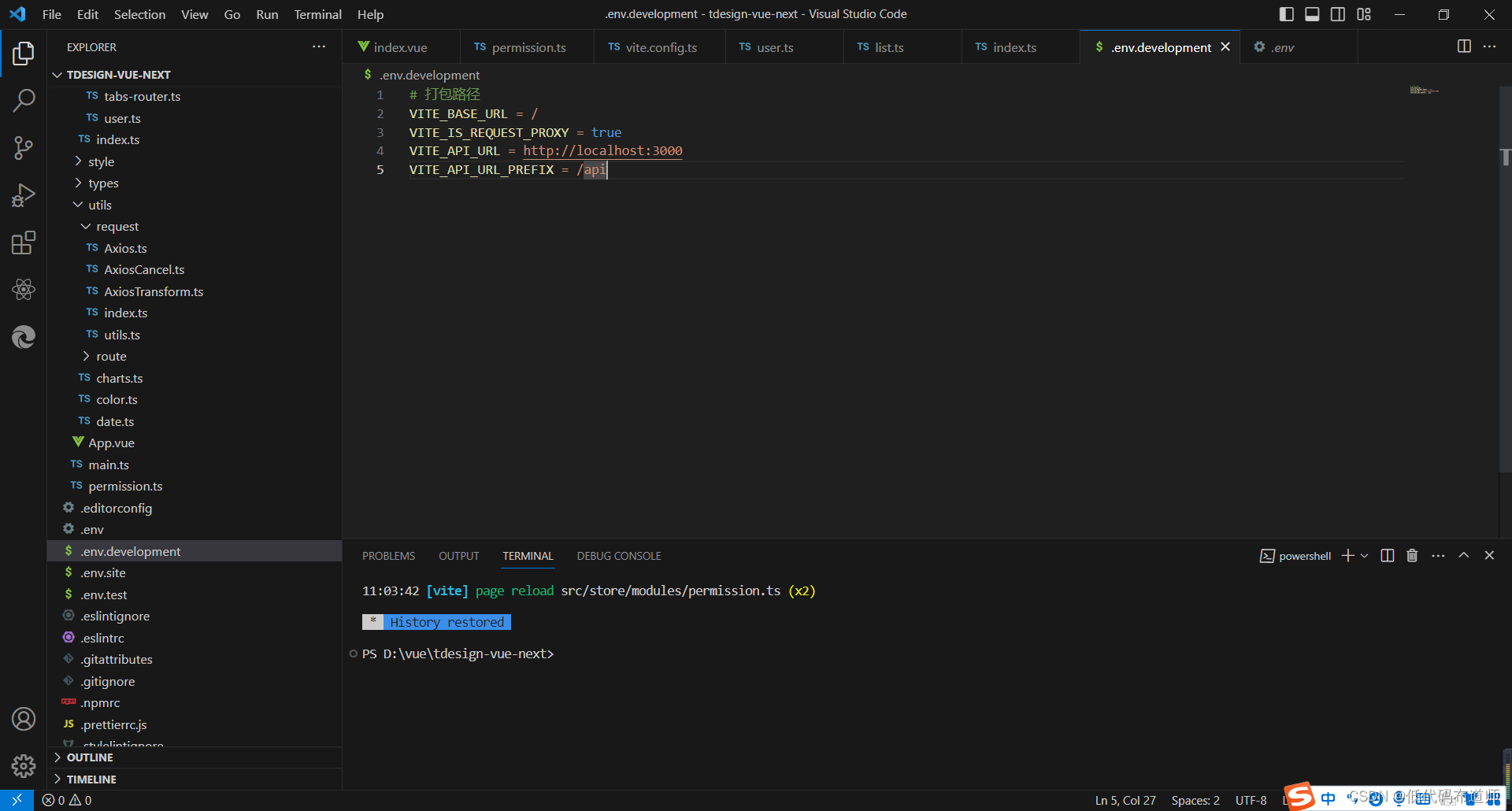Click Ln 5, Col 27 status item
The height and width of the screenshot is (811, 1512).
point(1125,800)
